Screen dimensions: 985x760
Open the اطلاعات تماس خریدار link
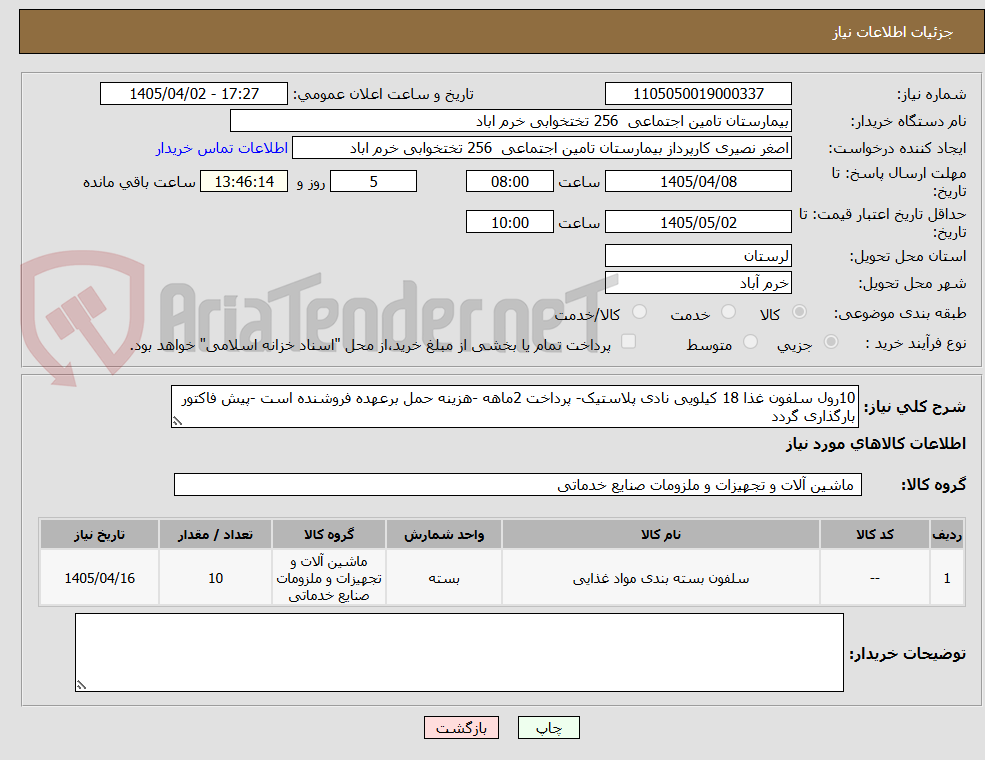(x=222, y=148)
